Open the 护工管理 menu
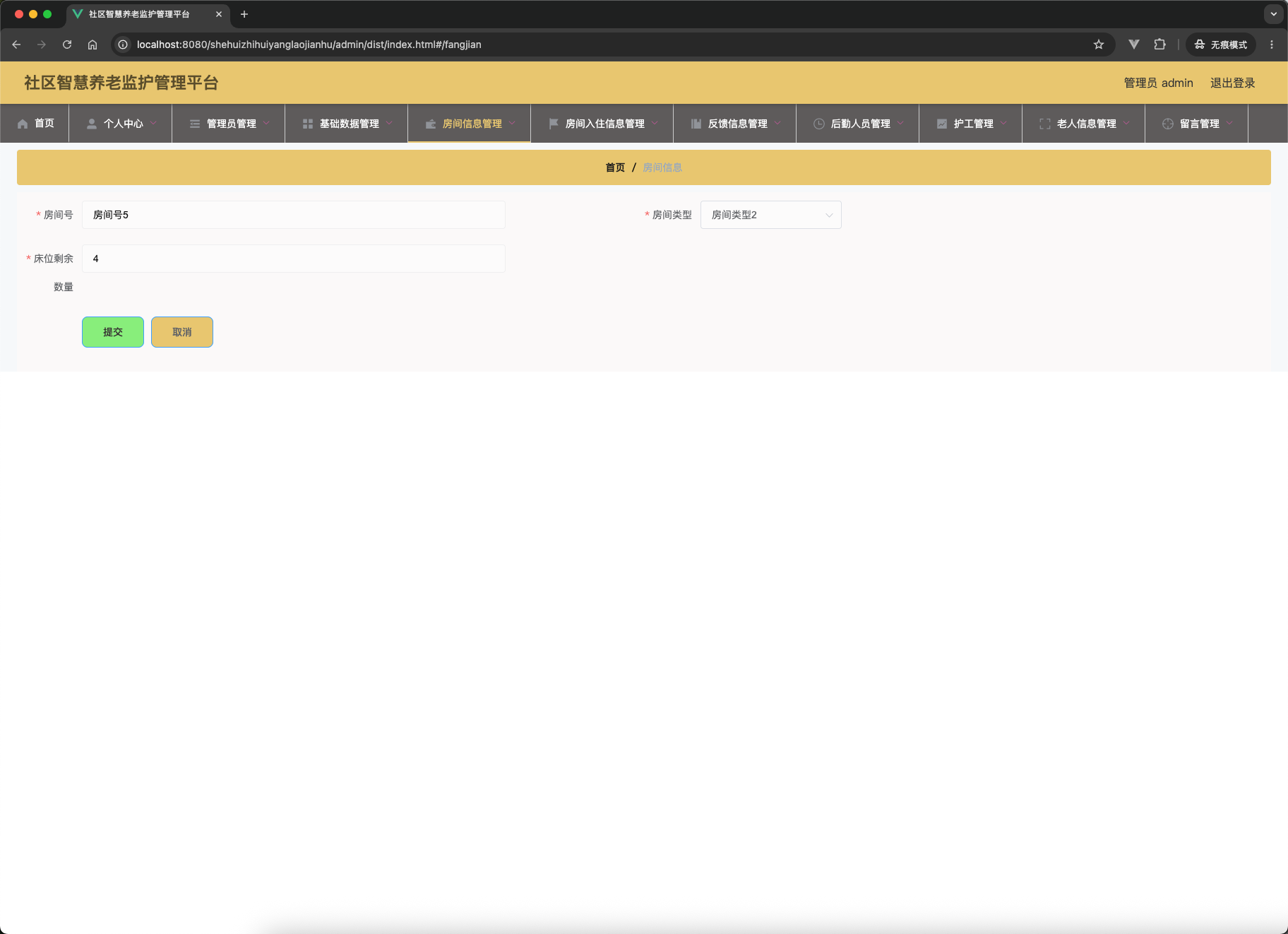This screenshot has height=934, width=1288. pyautogui.click(x=971, y=124)
